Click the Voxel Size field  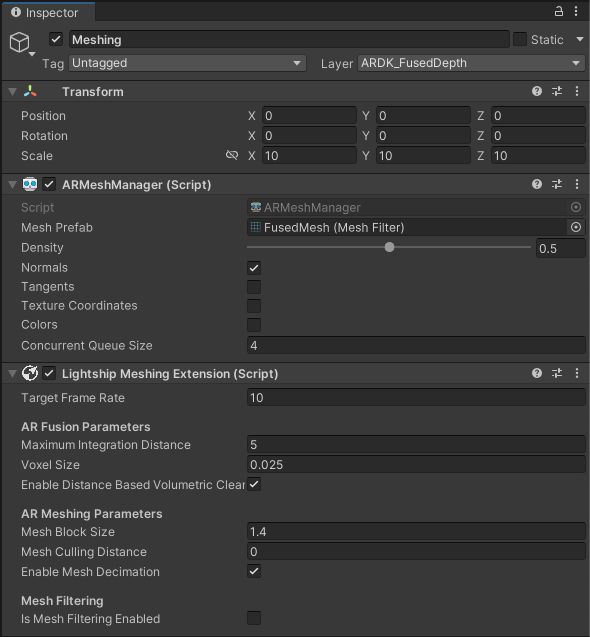click(x=416, y=464)
